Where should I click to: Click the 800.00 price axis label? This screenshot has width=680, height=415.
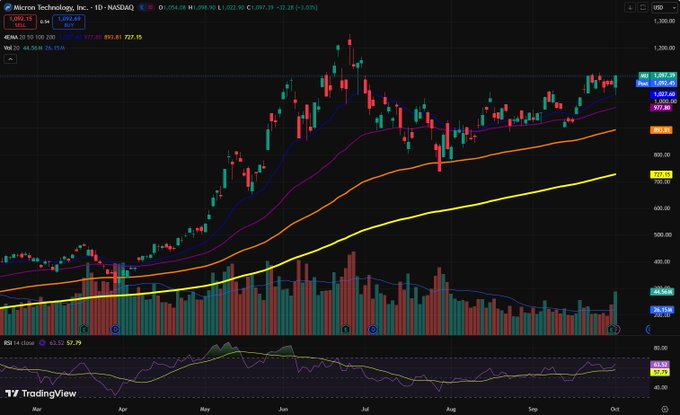[662, 155]
